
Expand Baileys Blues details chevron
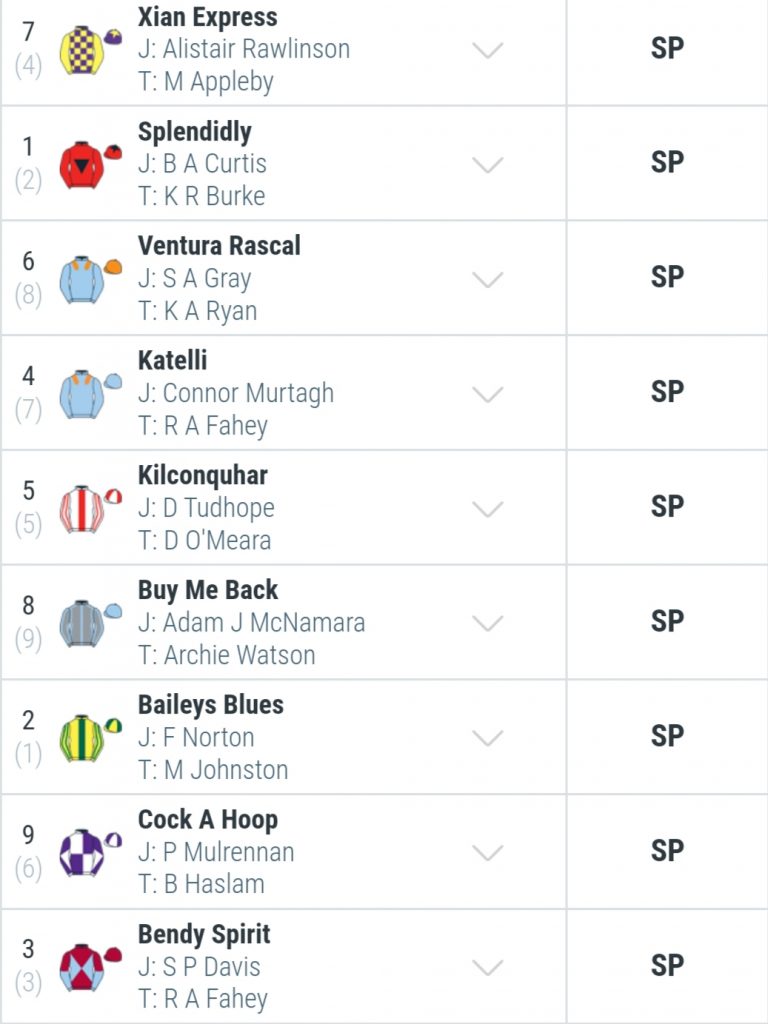pyautogui.click(x=488, y=738)
